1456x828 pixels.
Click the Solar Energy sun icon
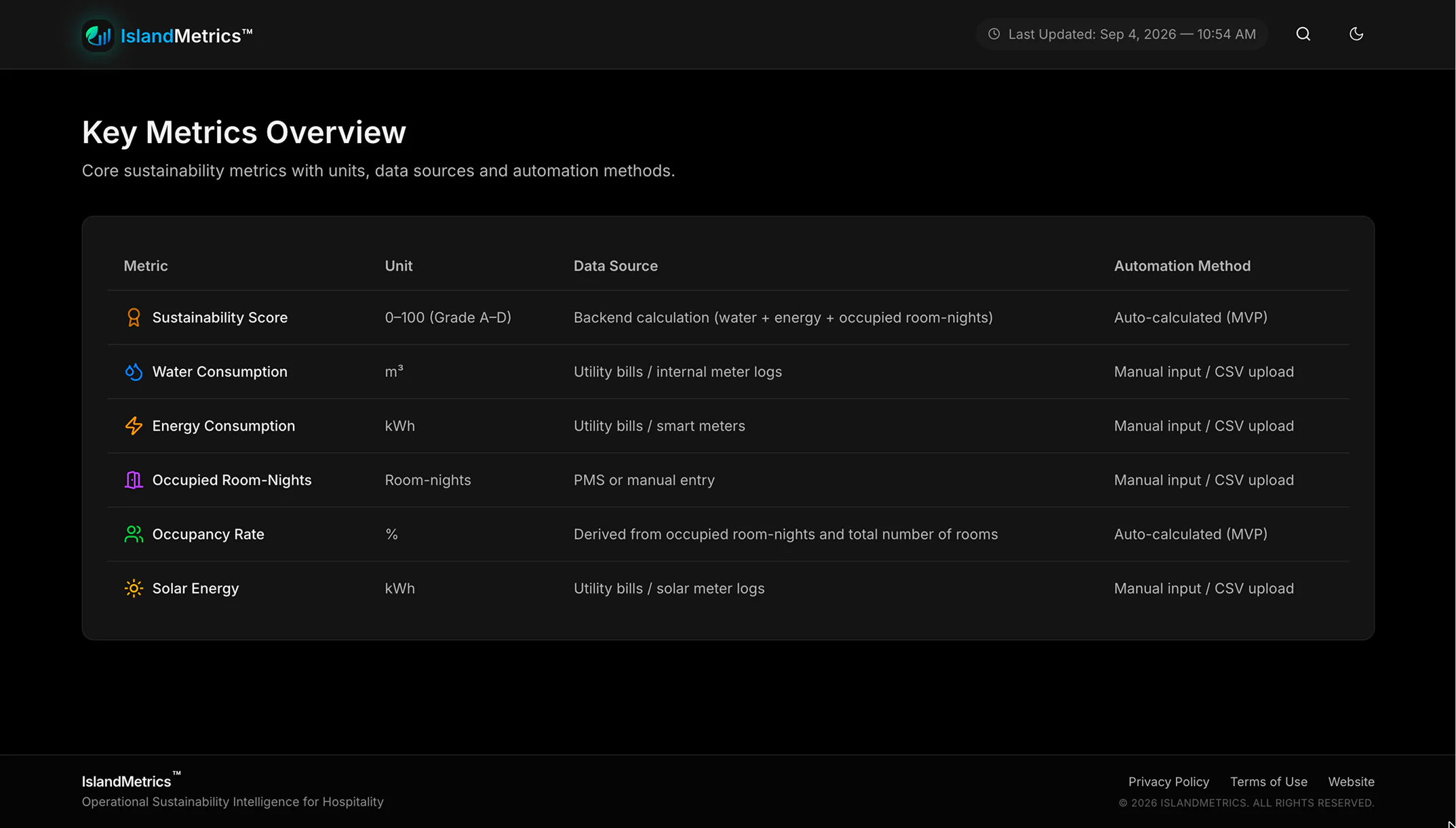tap(134, 589)
